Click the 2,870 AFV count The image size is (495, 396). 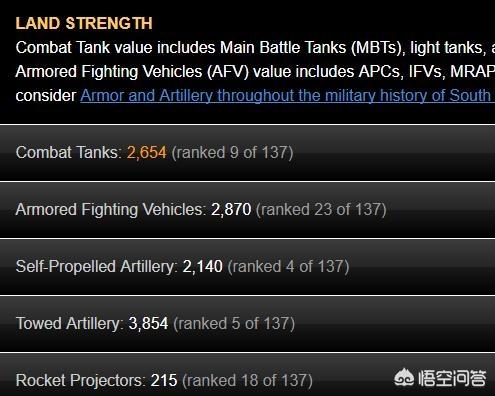coord(231,209)
